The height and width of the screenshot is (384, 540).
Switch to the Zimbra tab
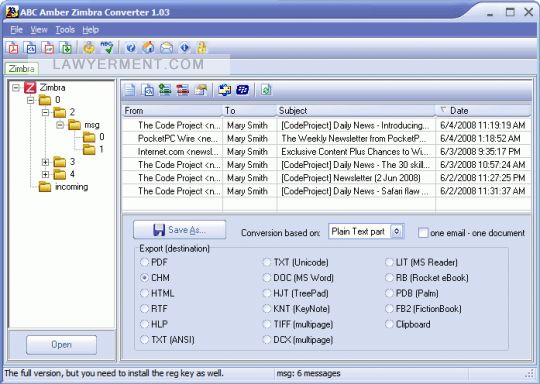click(21, 69)
